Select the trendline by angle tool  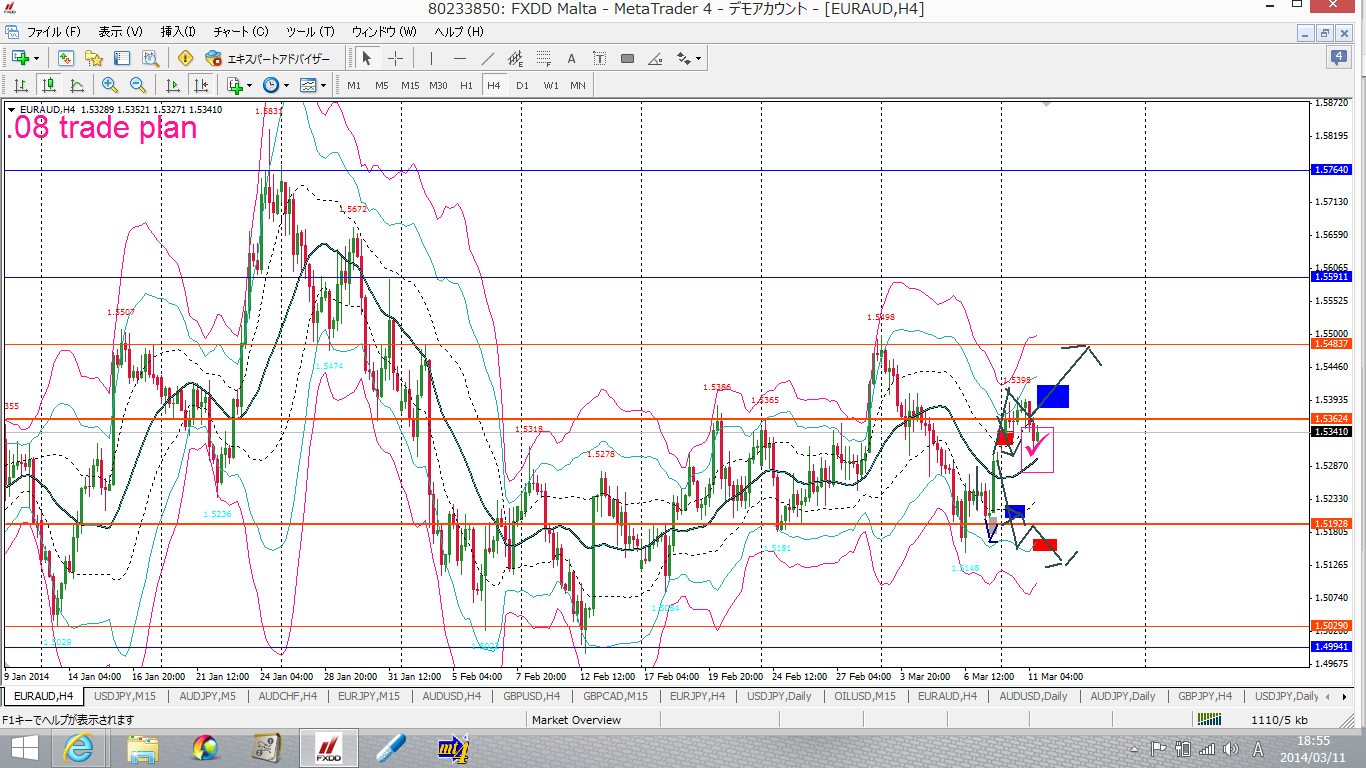(x=655, y=58)
